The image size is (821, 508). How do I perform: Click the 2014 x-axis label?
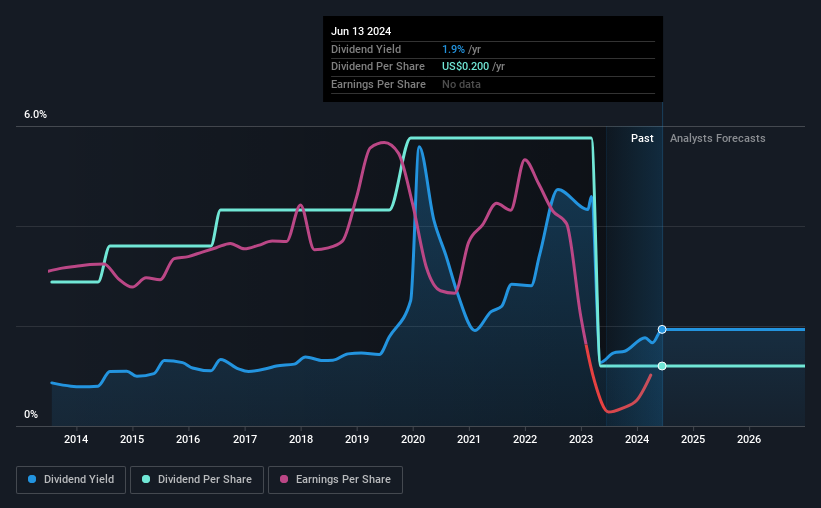[x=76, y=439]
